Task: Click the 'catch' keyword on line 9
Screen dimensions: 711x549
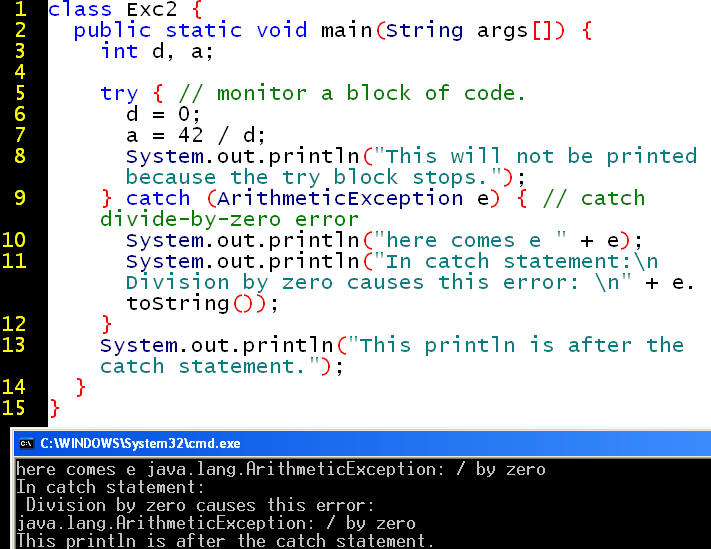Action: pyautogui.click(x=158, y=198)
